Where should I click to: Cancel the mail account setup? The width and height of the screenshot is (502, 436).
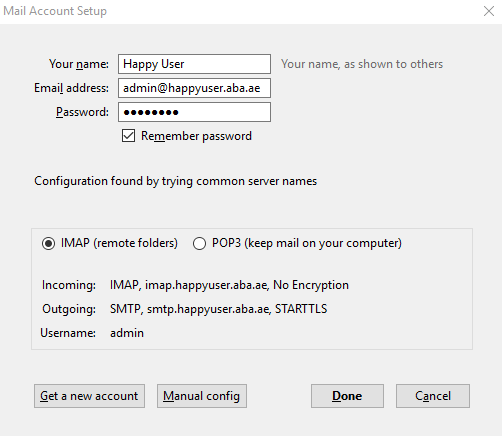tap(433, 396)
